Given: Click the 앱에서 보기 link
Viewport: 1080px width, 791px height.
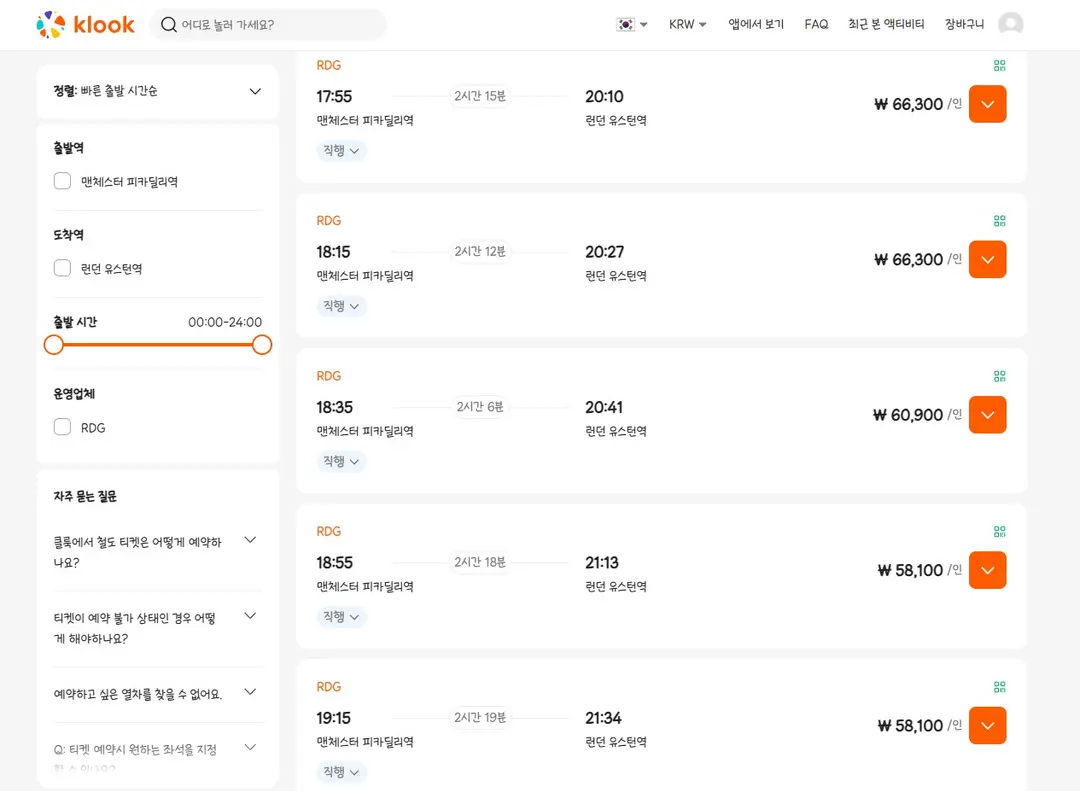Looking at the screenshot, I should click(x=756, y=24).
